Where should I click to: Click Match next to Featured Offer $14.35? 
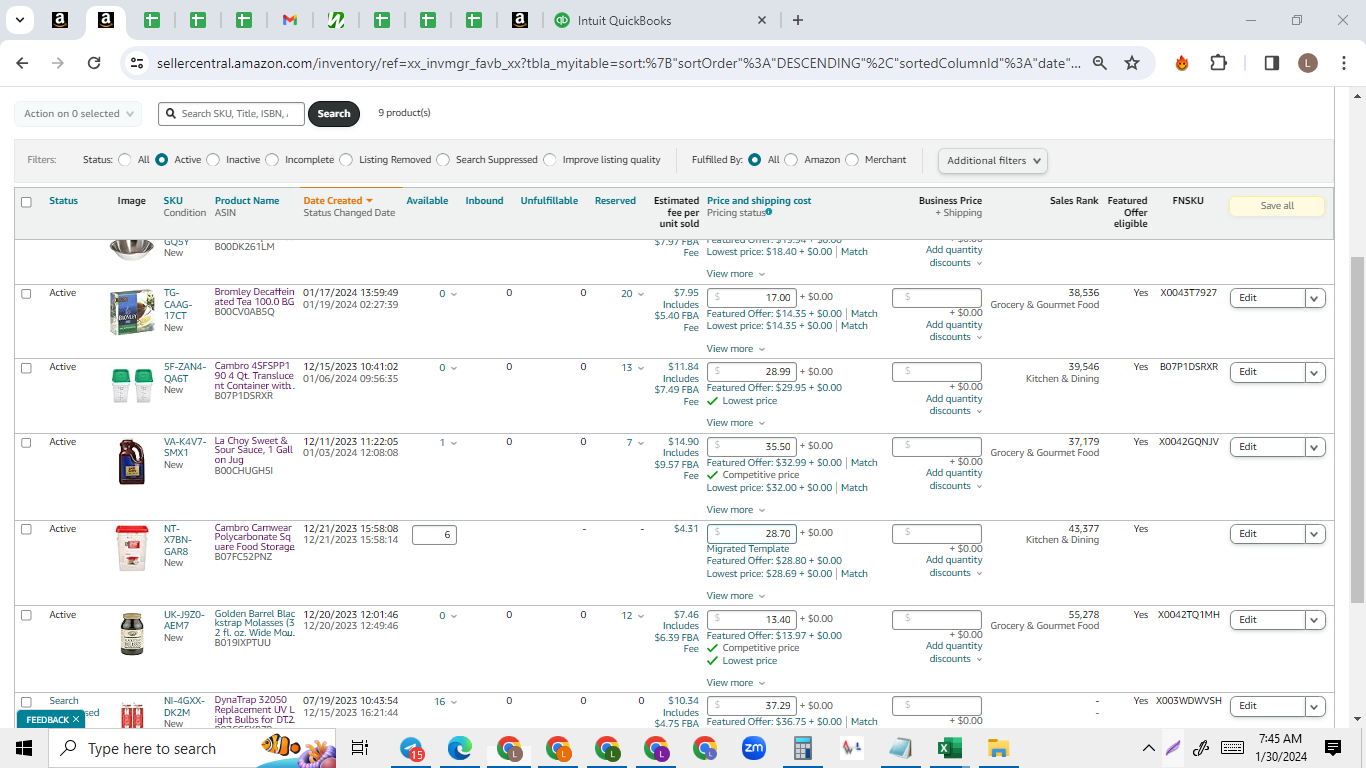coord(864,314)
